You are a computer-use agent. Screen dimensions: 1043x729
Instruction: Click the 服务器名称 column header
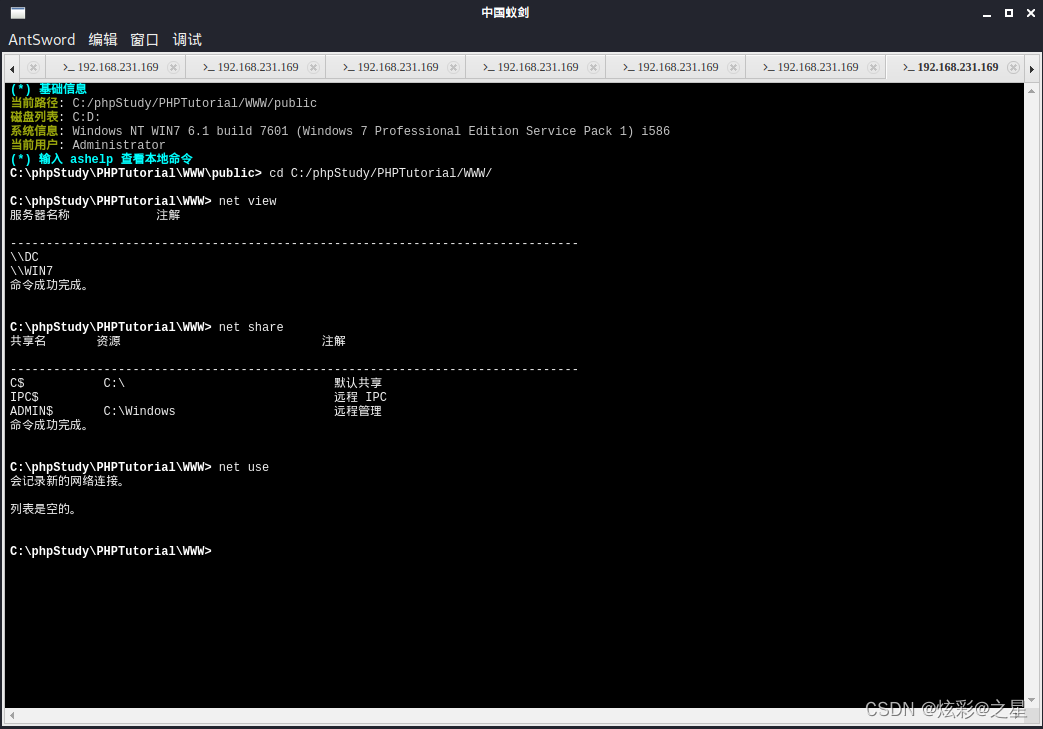click(39, 216)
